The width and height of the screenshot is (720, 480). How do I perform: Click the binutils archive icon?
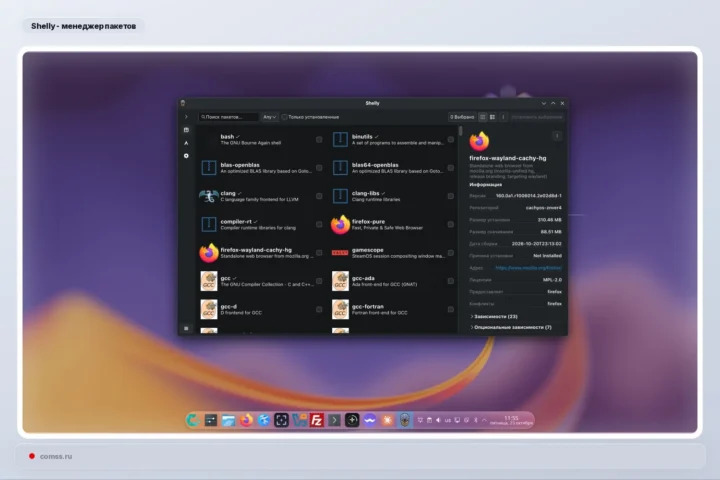[x=340, y=140]
